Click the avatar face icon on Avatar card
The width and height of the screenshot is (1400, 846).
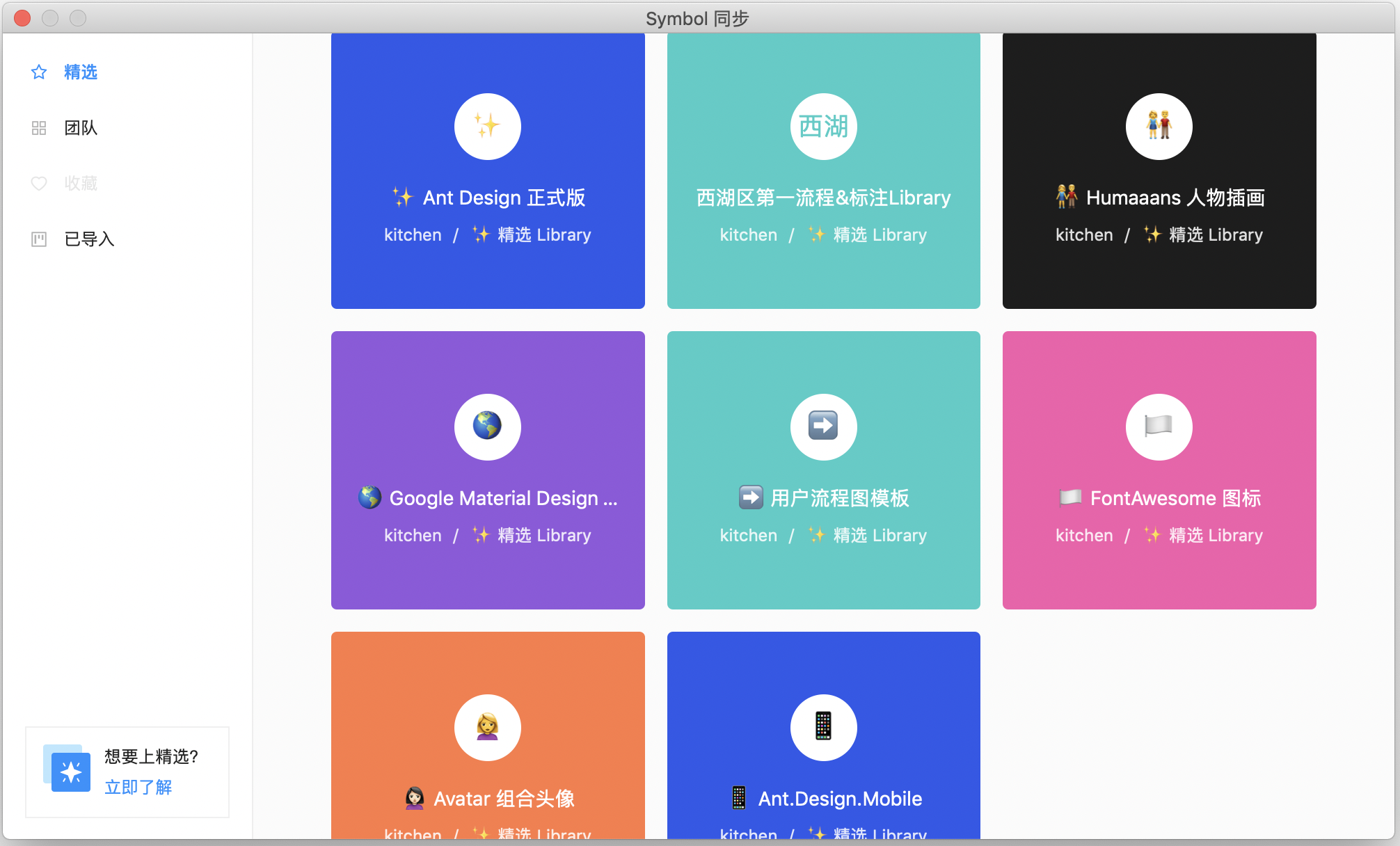[487, 727]
